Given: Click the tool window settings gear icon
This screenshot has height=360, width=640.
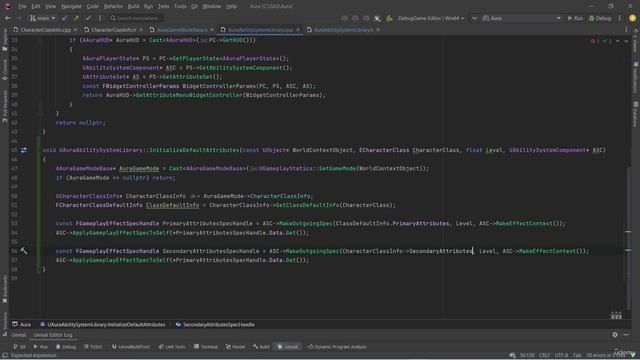Looking at the screenshot, I should pos(615,335).
